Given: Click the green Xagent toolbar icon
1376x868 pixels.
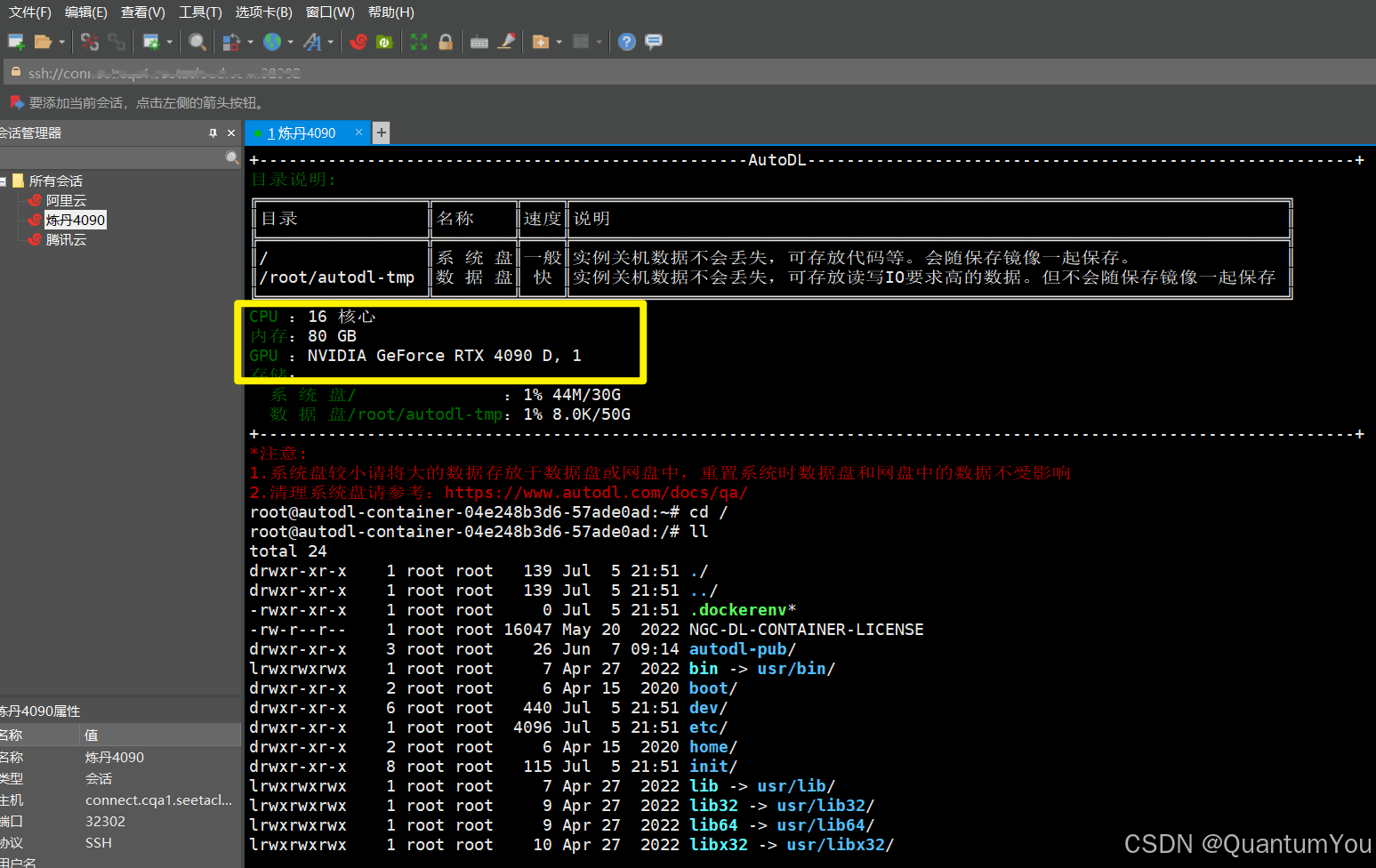Looking at the screenshot, I should 384,42.
